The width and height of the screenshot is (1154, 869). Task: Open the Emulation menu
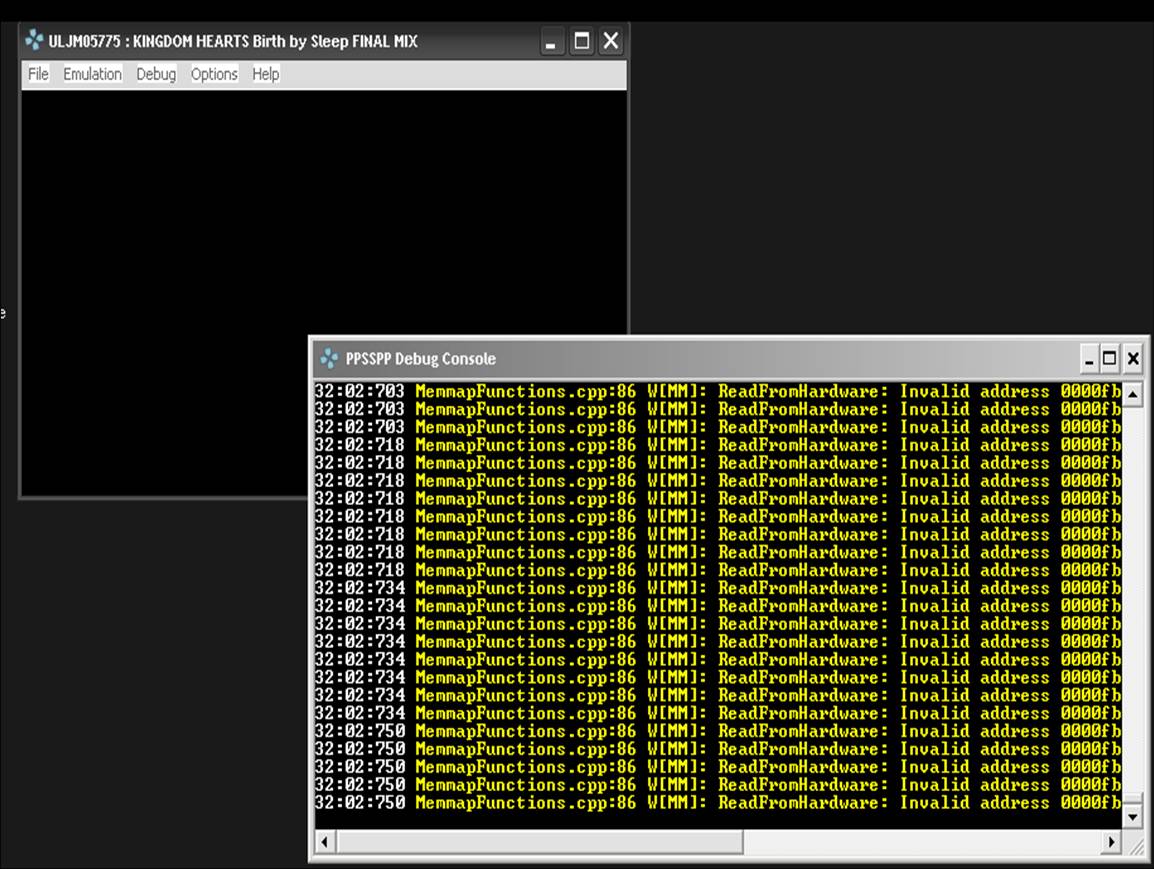coord(92,74)
